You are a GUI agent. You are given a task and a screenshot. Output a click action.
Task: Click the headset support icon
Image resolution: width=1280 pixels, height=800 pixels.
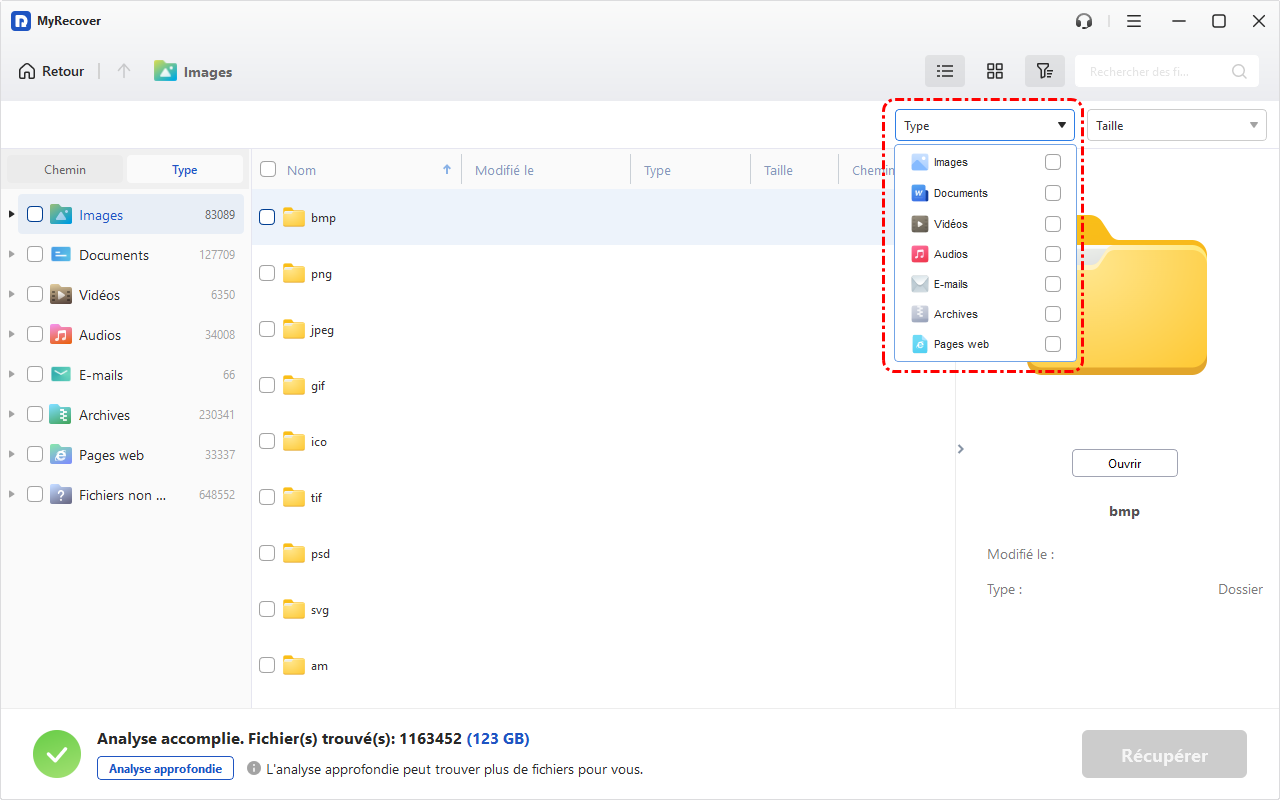(x=1083, y=21)
